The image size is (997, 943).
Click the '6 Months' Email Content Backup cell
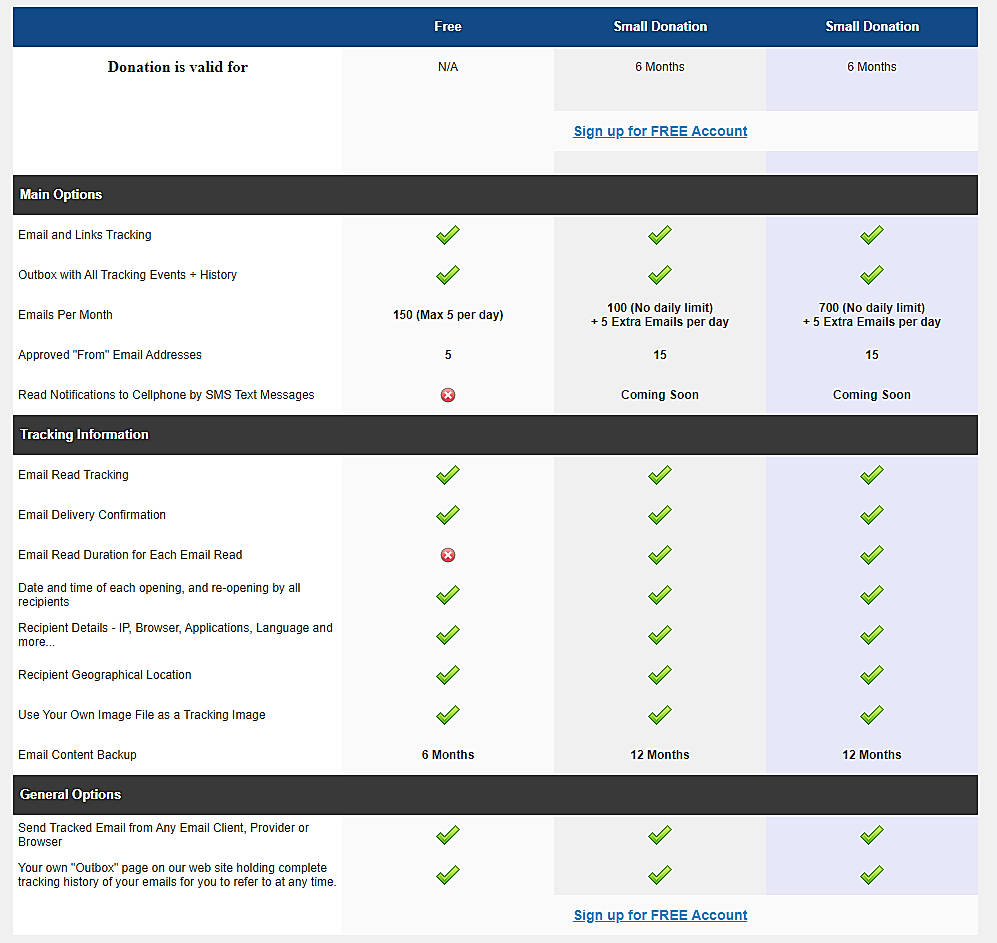coord(448,755)
